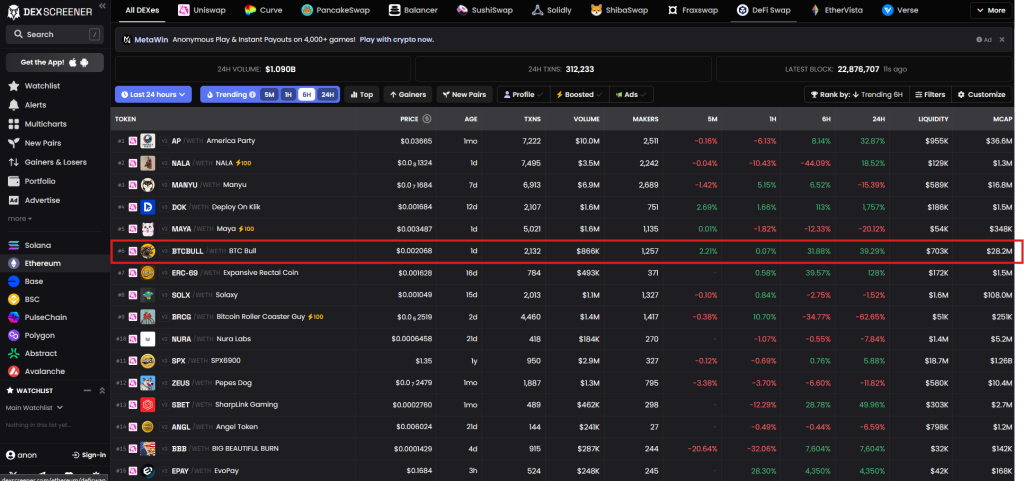Click the Trending info icon
The height and width of the screenshot is (481, 1024).
coord(252,95)
